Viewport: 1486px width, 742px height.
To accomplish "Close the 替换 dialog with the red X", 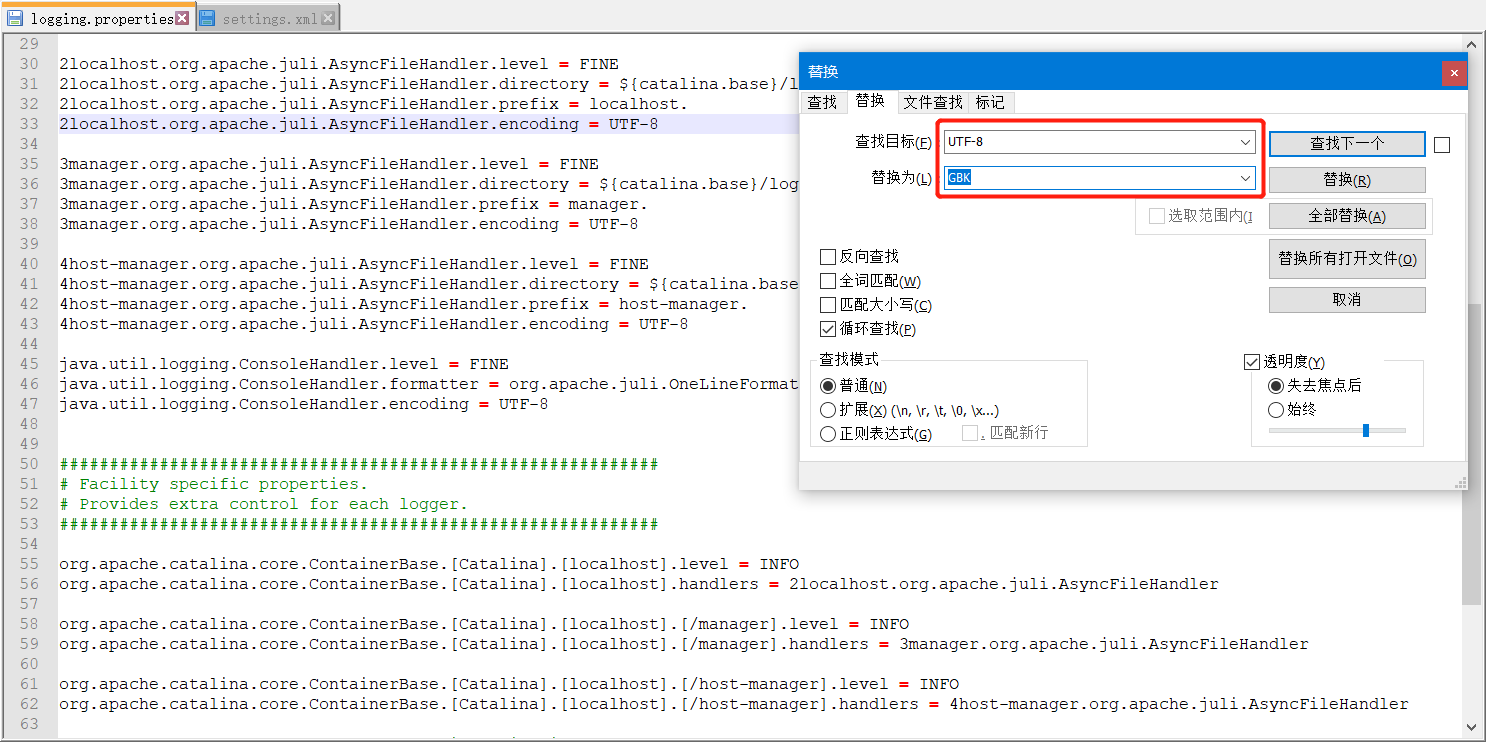I will tap(1454, 72).
